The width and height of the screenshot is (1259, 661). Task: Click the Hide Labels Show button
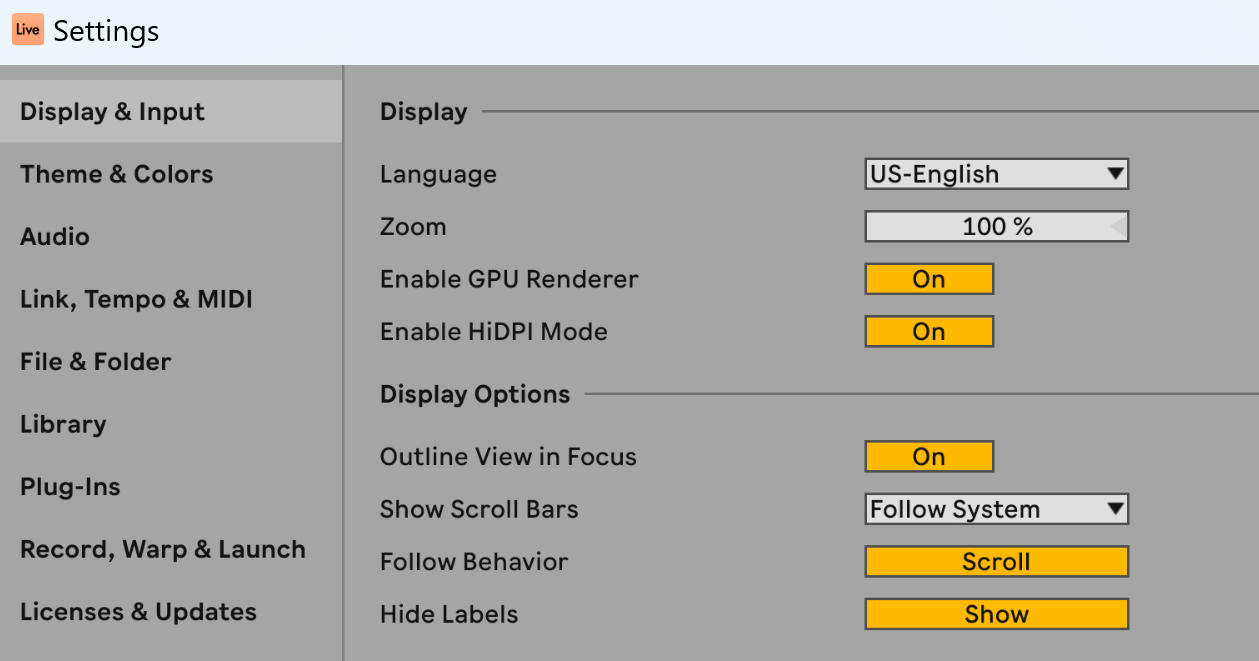(x=995, y=614)
